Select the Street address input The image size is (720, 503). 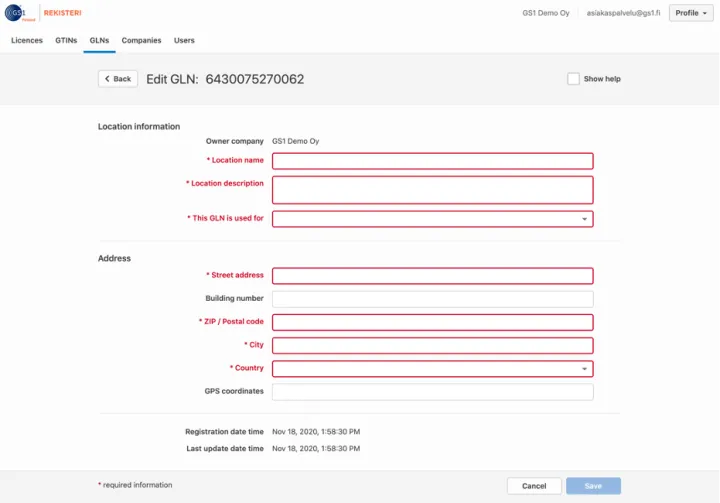click(432, 276)
